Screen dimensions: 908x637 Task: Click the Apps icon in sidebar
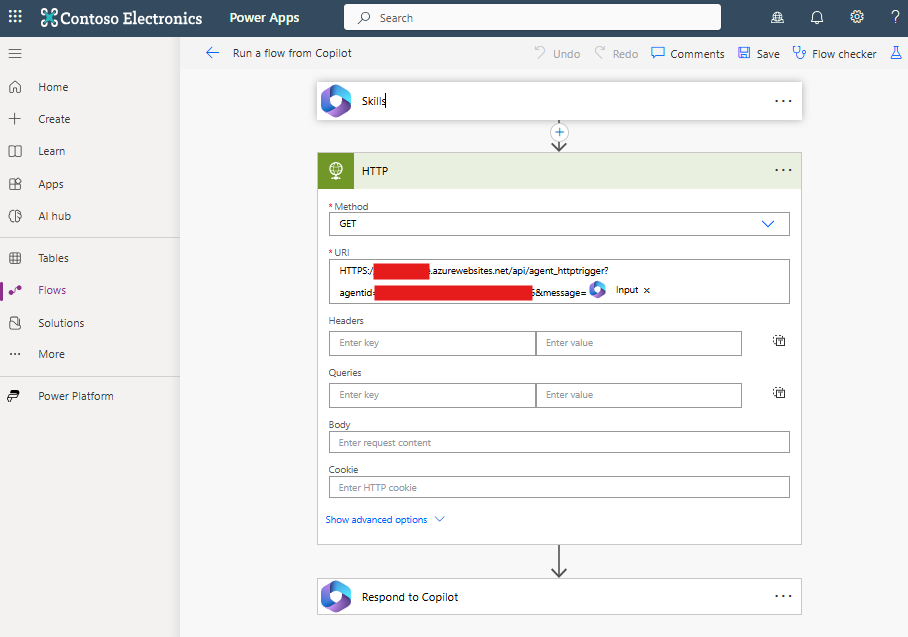(15, 184)
